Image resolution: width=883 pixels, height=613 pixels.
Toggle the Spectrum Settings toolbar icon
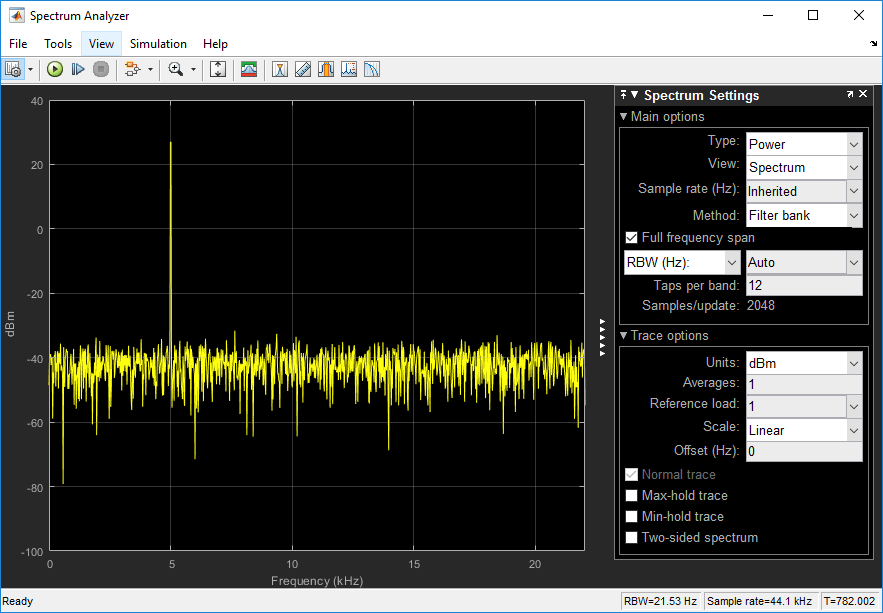248,69
